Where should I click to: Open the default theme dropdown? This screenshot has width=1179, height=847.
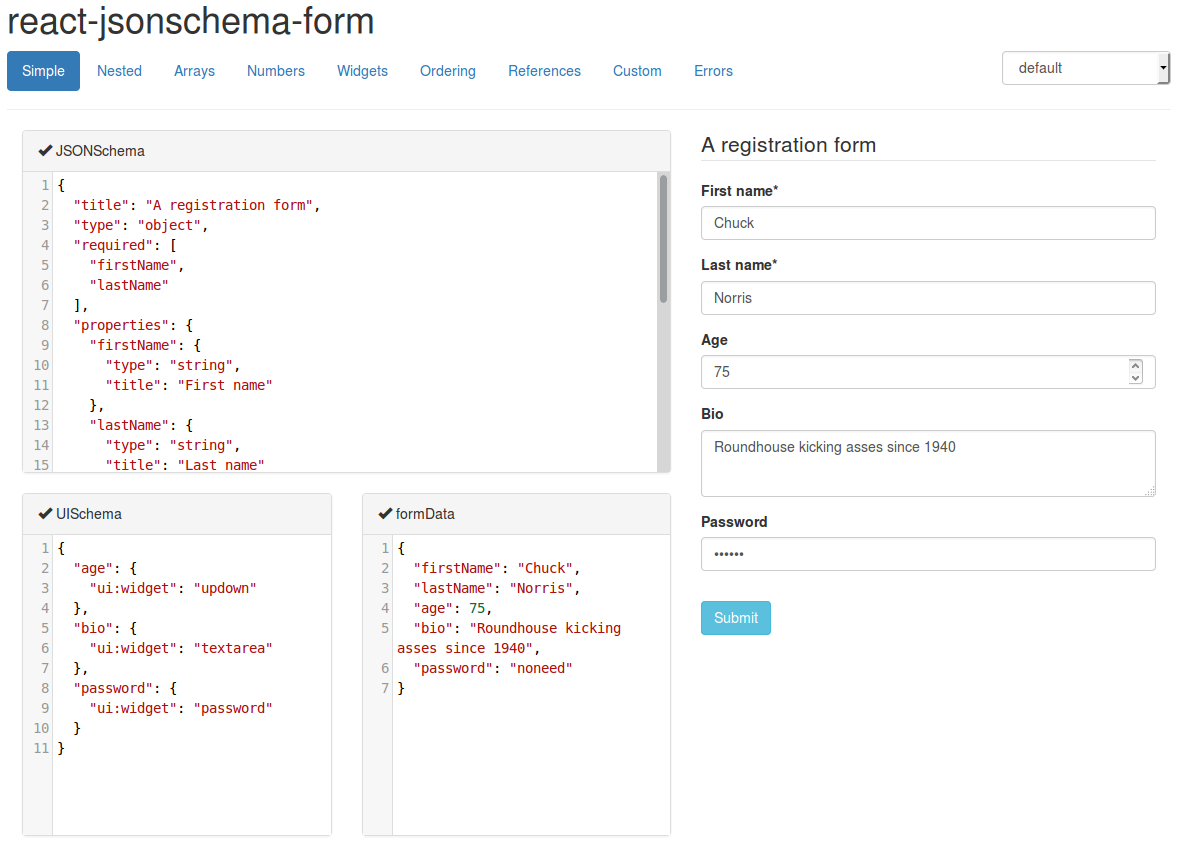pyautogui.click(x=1085, y=68)
